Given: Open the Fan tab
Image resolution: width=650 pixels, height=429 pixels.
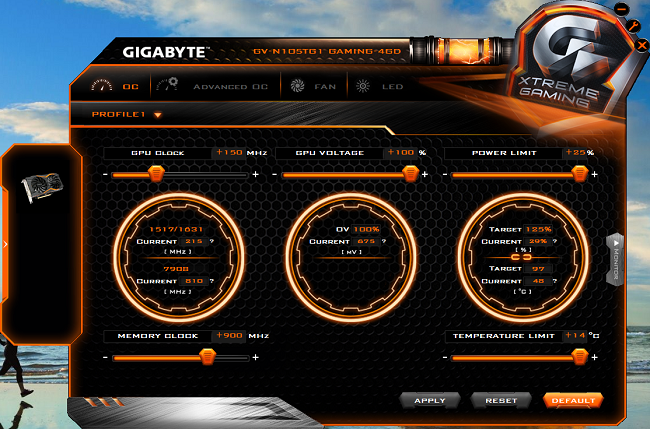Looking at the screenshot, I should (313, 86).
